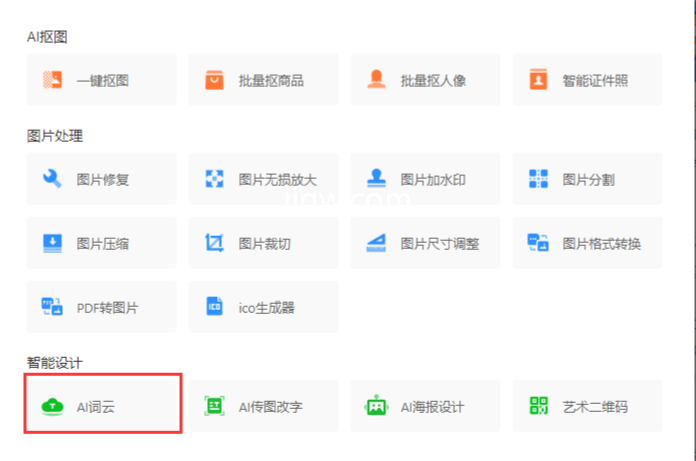The height and width of the screenshot is (461, 696).
Task: Click the ico生成器 icon
Action: point(214,307)
